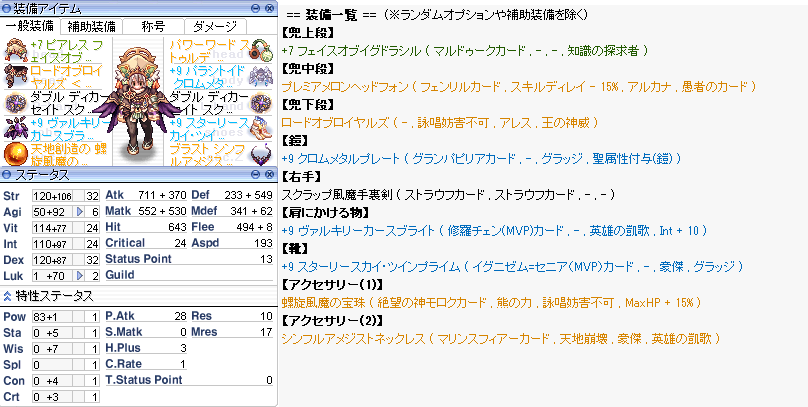Click the +9 クロムメタルプレート line
The width and height of the screenshot is (808, 407).
point(481,159)
